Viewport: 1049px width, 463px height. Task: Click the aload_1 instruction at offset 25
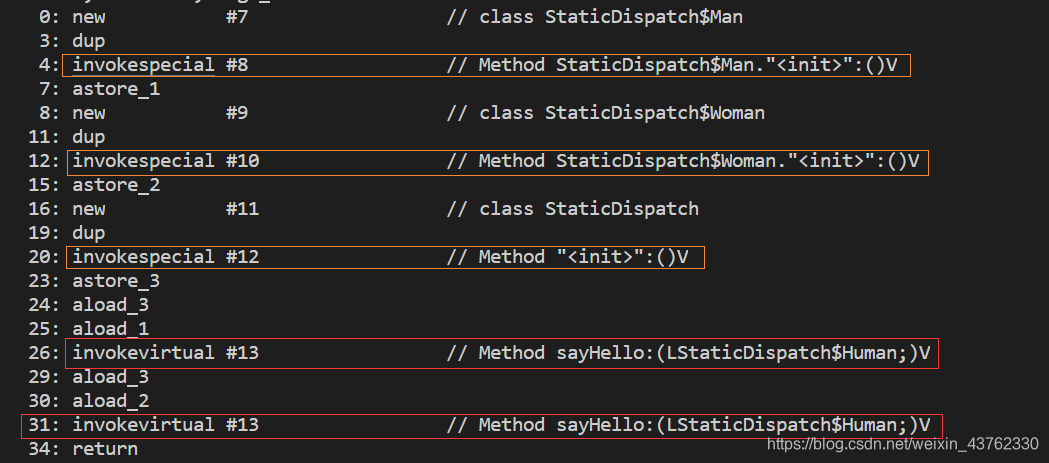click(110, 329)
